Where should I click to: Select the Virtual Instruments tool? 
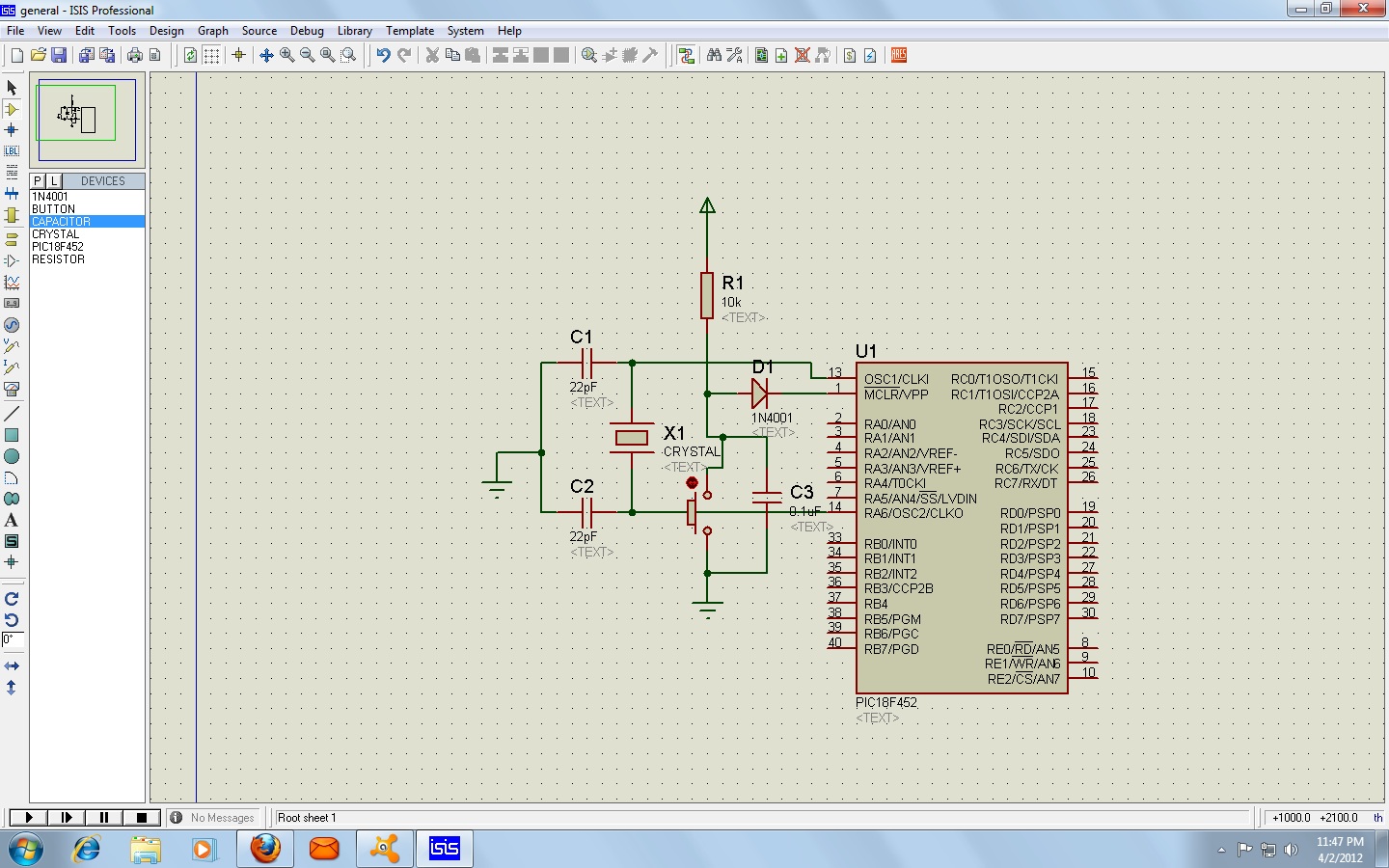[x=12, y=390]
